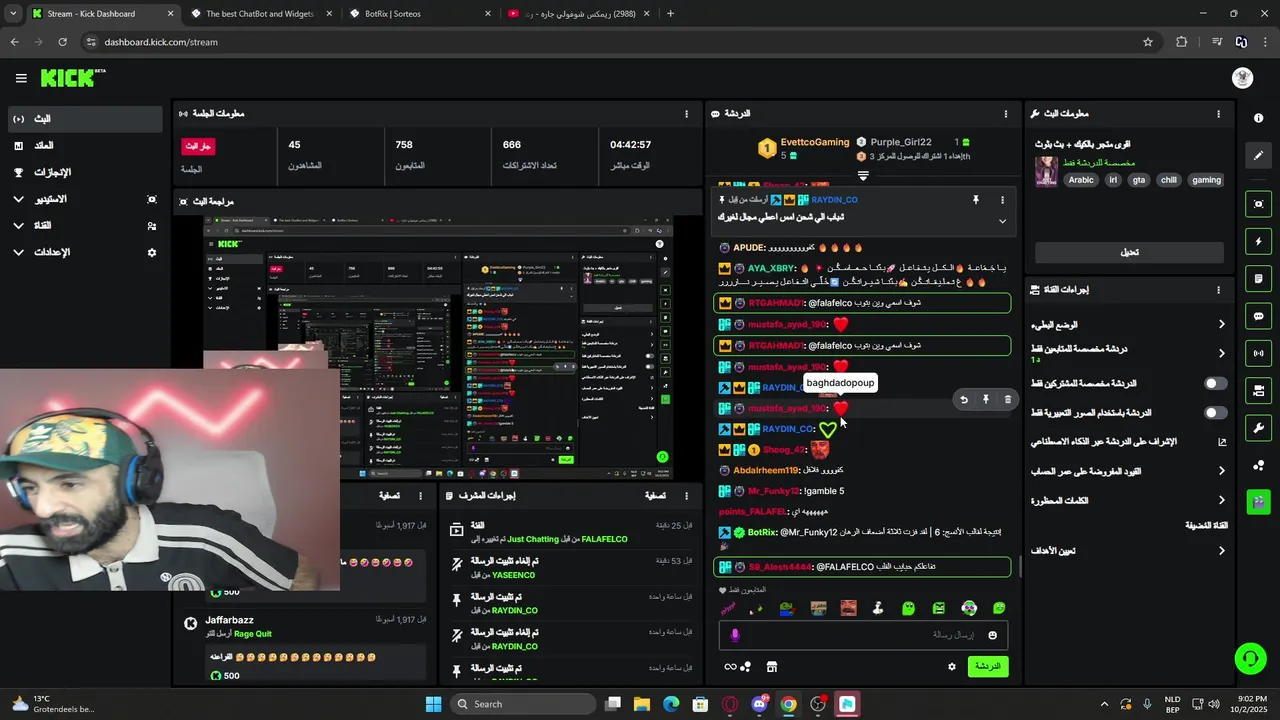Open the shop icon below the chat box
Image resolution: width=1280 pixels, height=720 pixels.
click(x=771, y=667)
